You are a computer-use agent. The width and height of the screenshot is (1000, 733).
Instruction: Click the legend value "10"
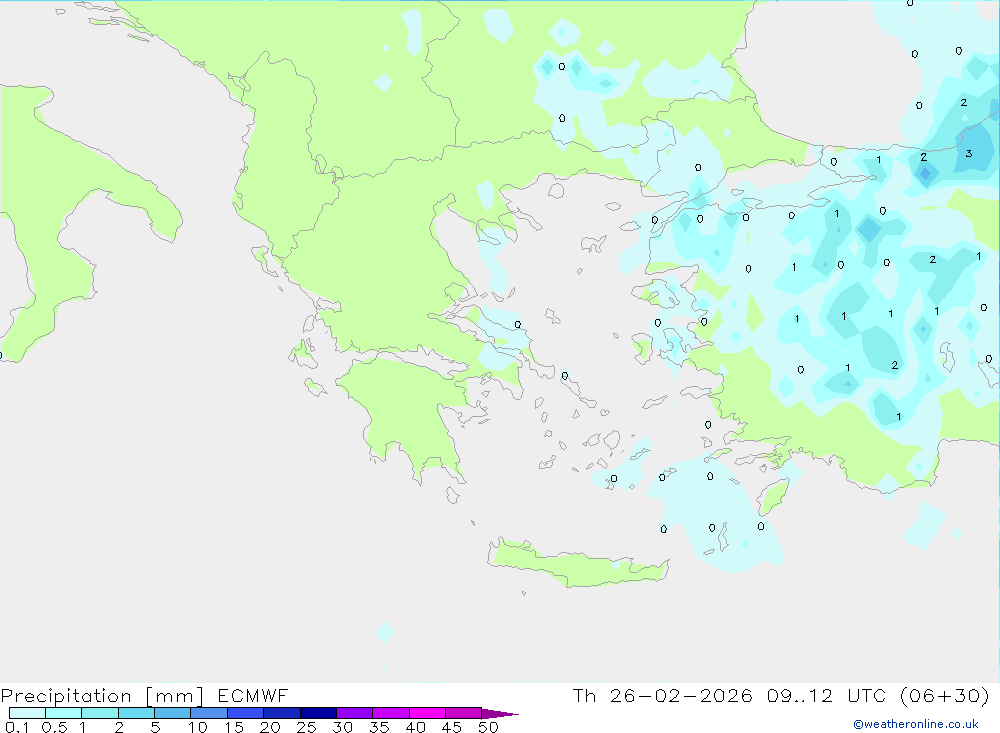coord(197,727)
